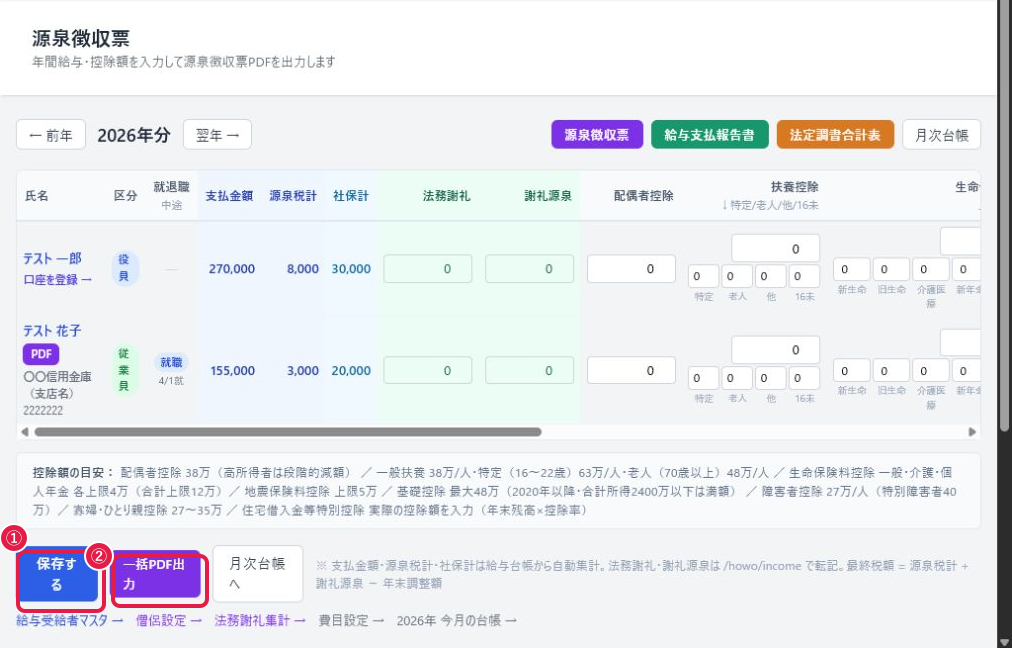Click the 従業員 badge for テスト 花子
1012x648 pixels.
(124, 370)
